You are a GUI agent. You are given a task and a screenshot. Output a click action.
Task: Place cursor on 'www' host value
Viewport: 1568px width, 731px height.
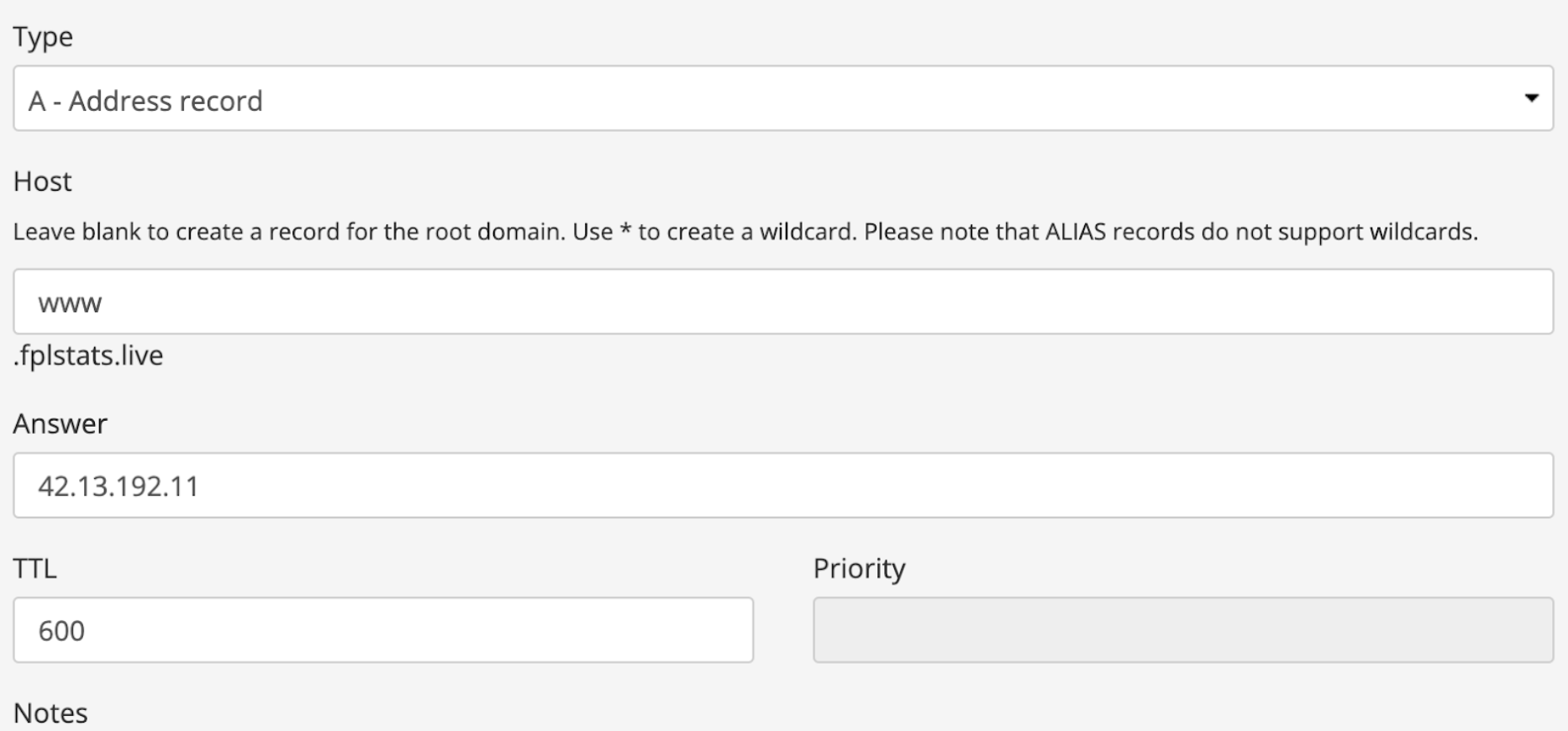coord(70,303)
